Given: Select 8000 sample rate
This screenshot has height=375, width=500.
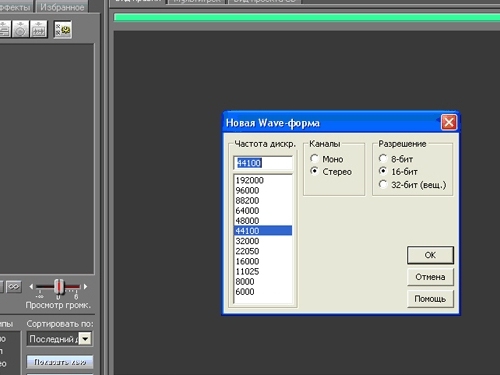Looking at the screenshot, I should click(x=263, y=281).
